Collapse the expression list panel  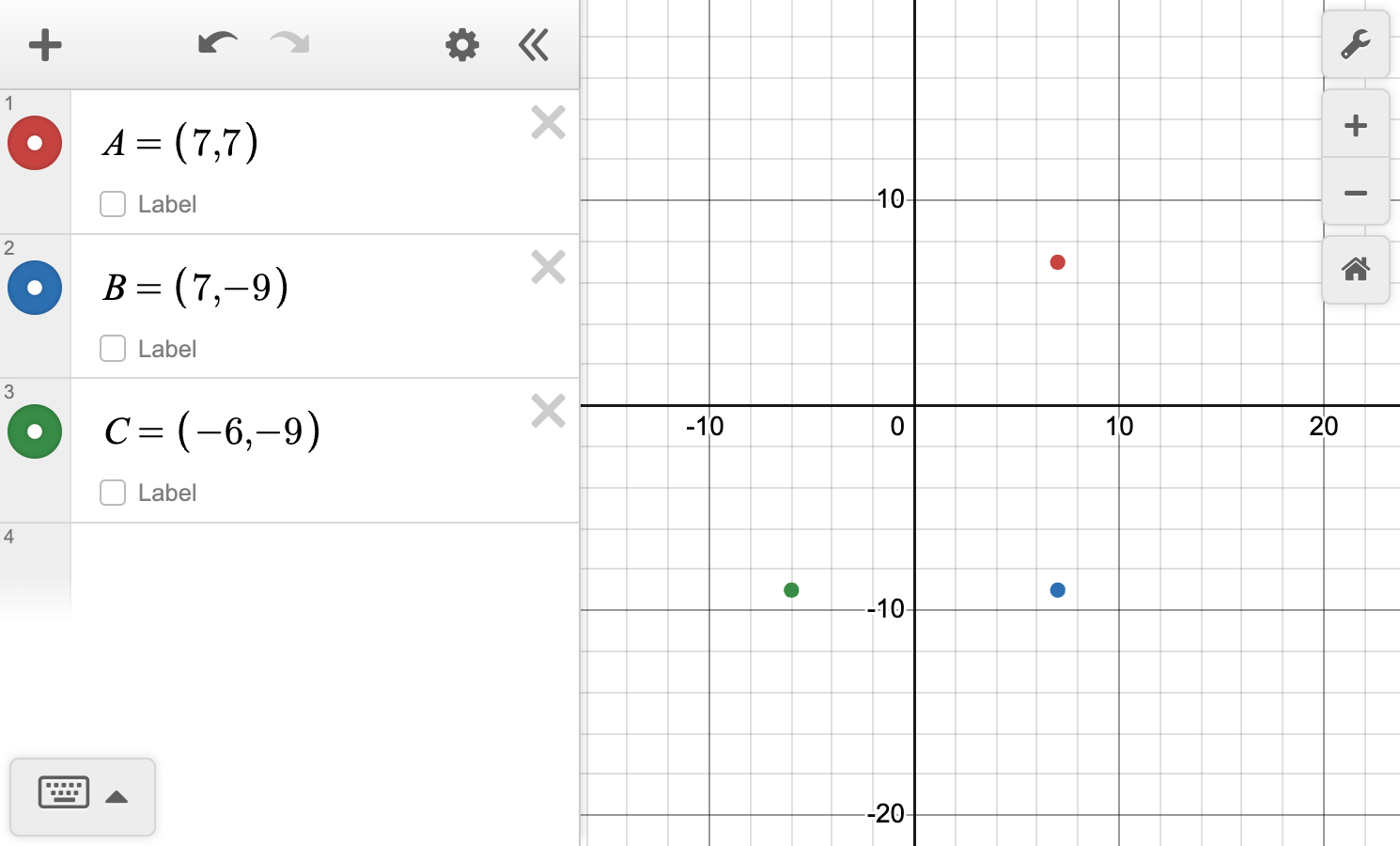pyautogui.click(x=534, y=44)
